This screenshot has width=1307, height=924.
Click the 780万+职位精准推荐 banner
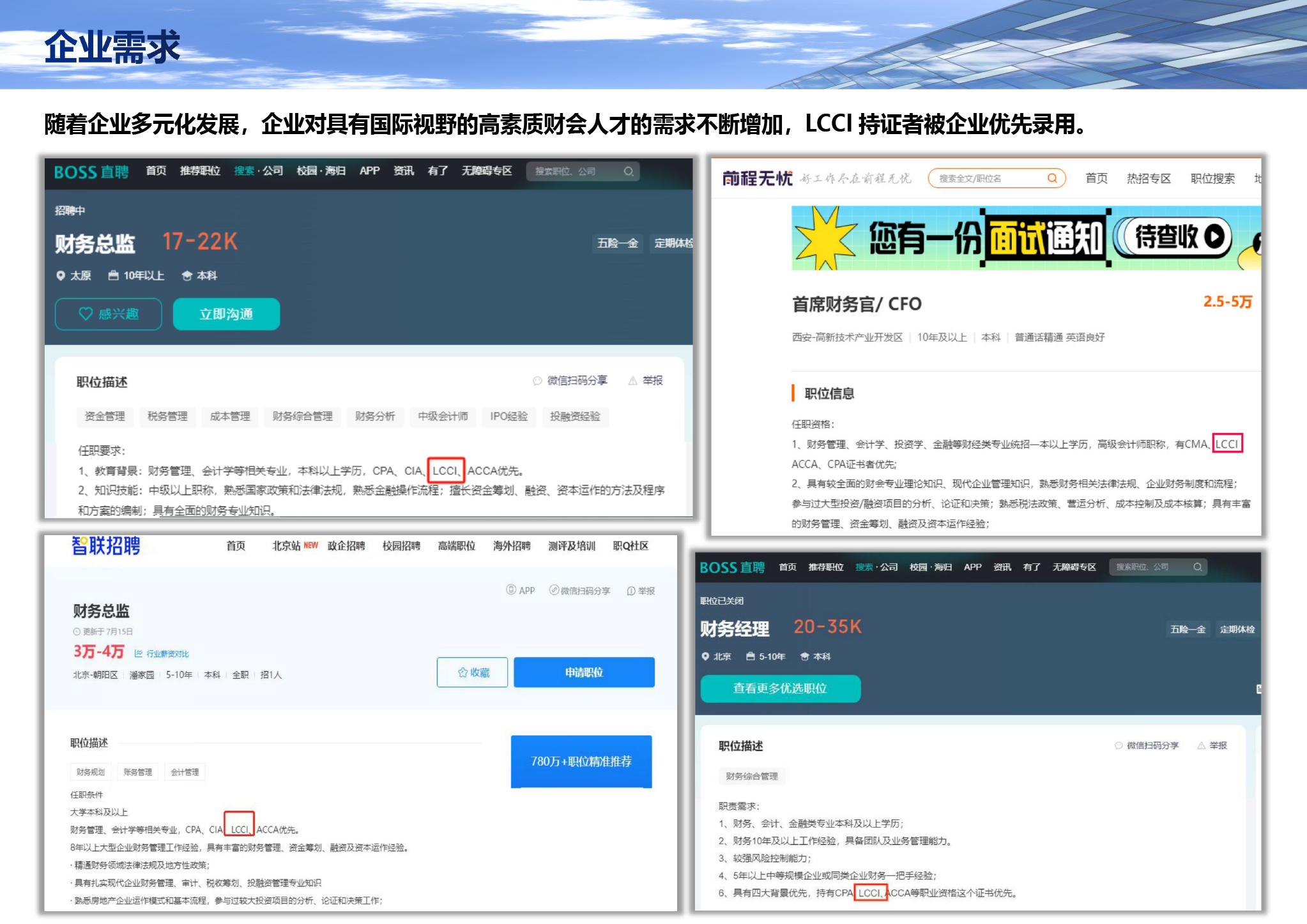click(581, 761)
